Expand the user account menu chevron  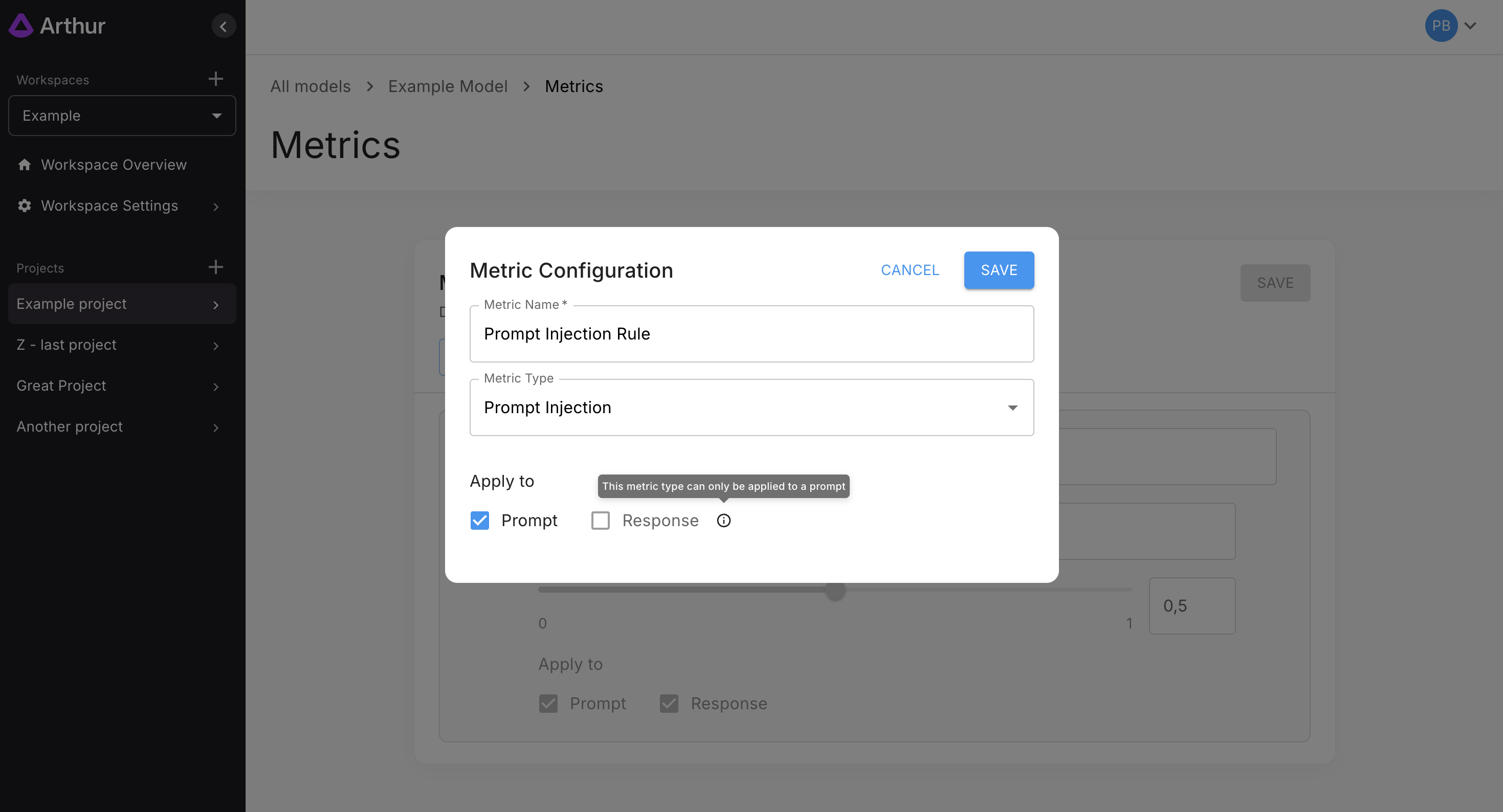(x=1470, y=26)
